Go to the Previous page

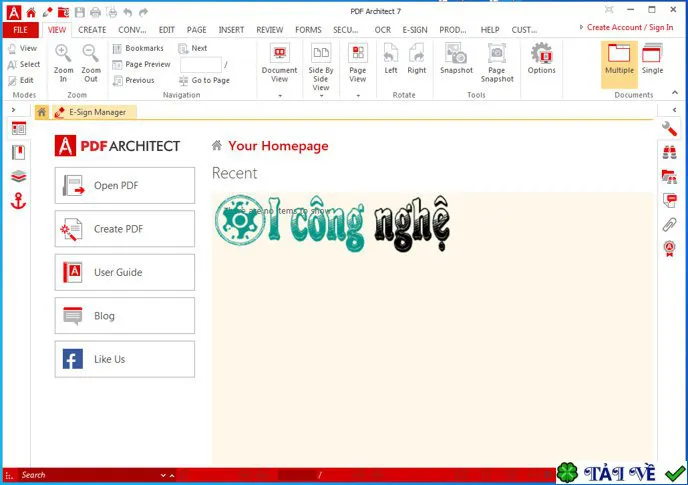pyautogui.click(x=133, y=80)
